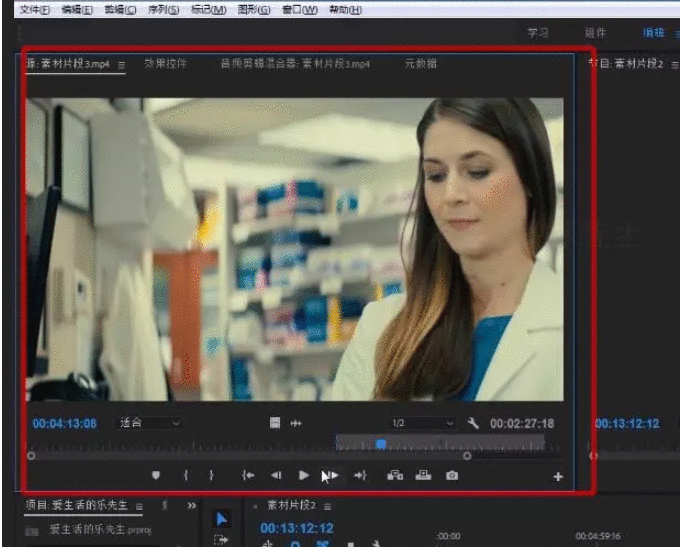680x552 pixels.
Task: Click the blue playhead on source scrubber
Action: click(x=381, y=443)
